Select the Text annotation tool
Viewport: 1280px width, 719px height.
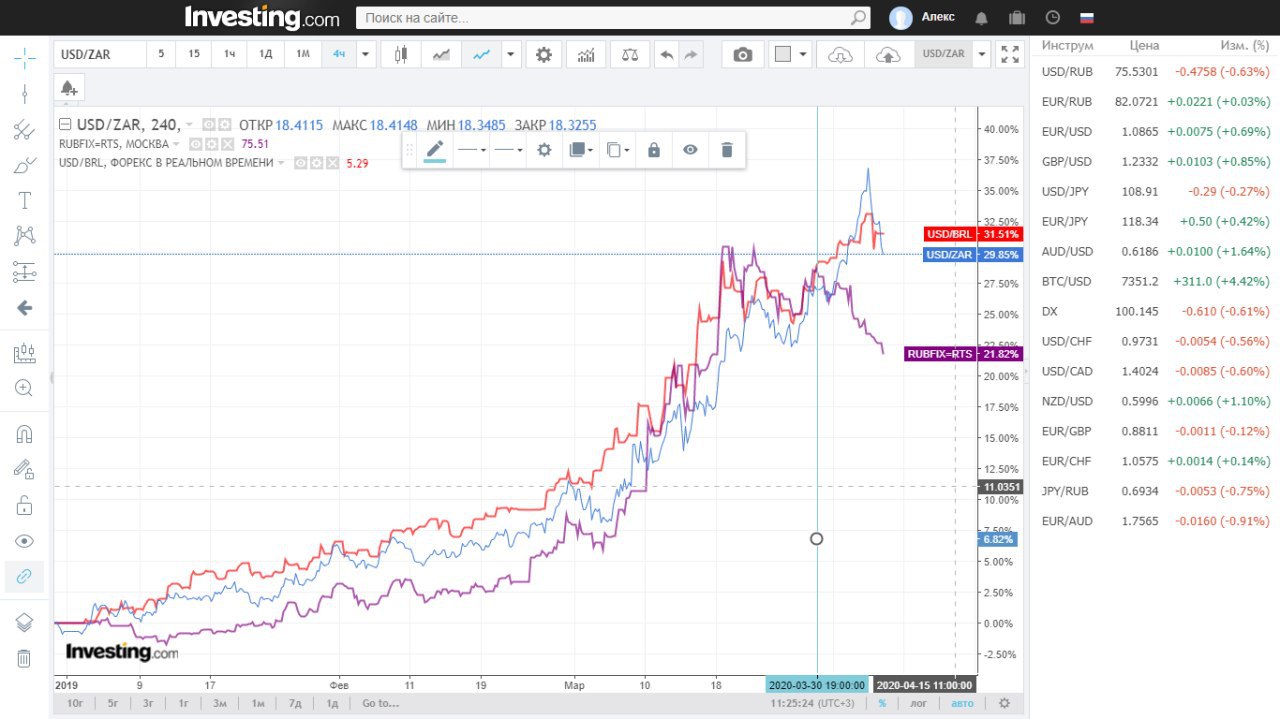click(24, 200)
